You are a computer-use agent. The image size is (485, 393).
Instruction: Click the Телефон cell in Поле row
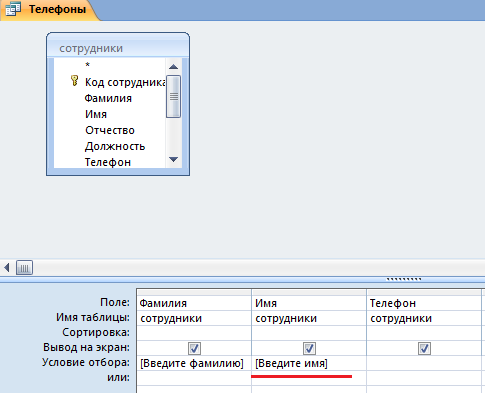click(424, 303)
